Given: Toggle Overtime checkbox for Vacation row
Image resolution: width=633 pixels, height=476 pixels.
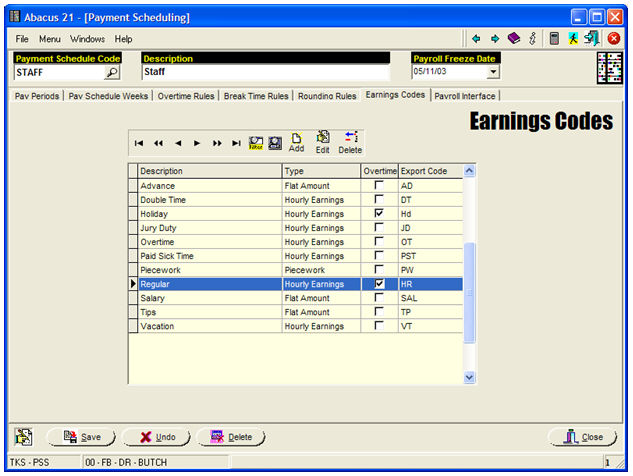Looking at the screenshot, I should (378, 326).
